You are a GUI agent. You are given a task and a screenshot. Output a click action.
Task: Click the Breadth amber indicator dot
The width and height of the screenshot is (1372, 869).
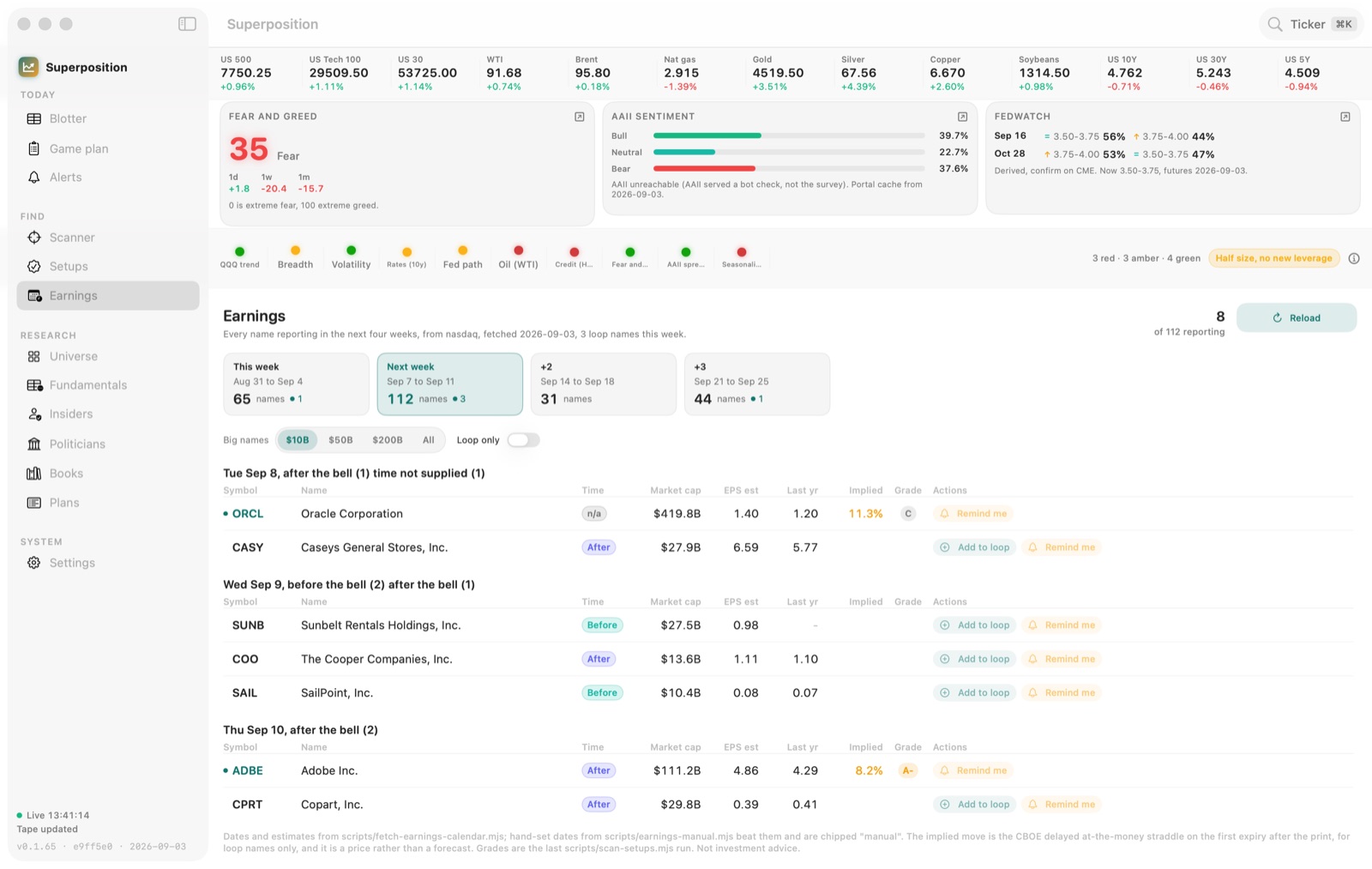point(296,250)
